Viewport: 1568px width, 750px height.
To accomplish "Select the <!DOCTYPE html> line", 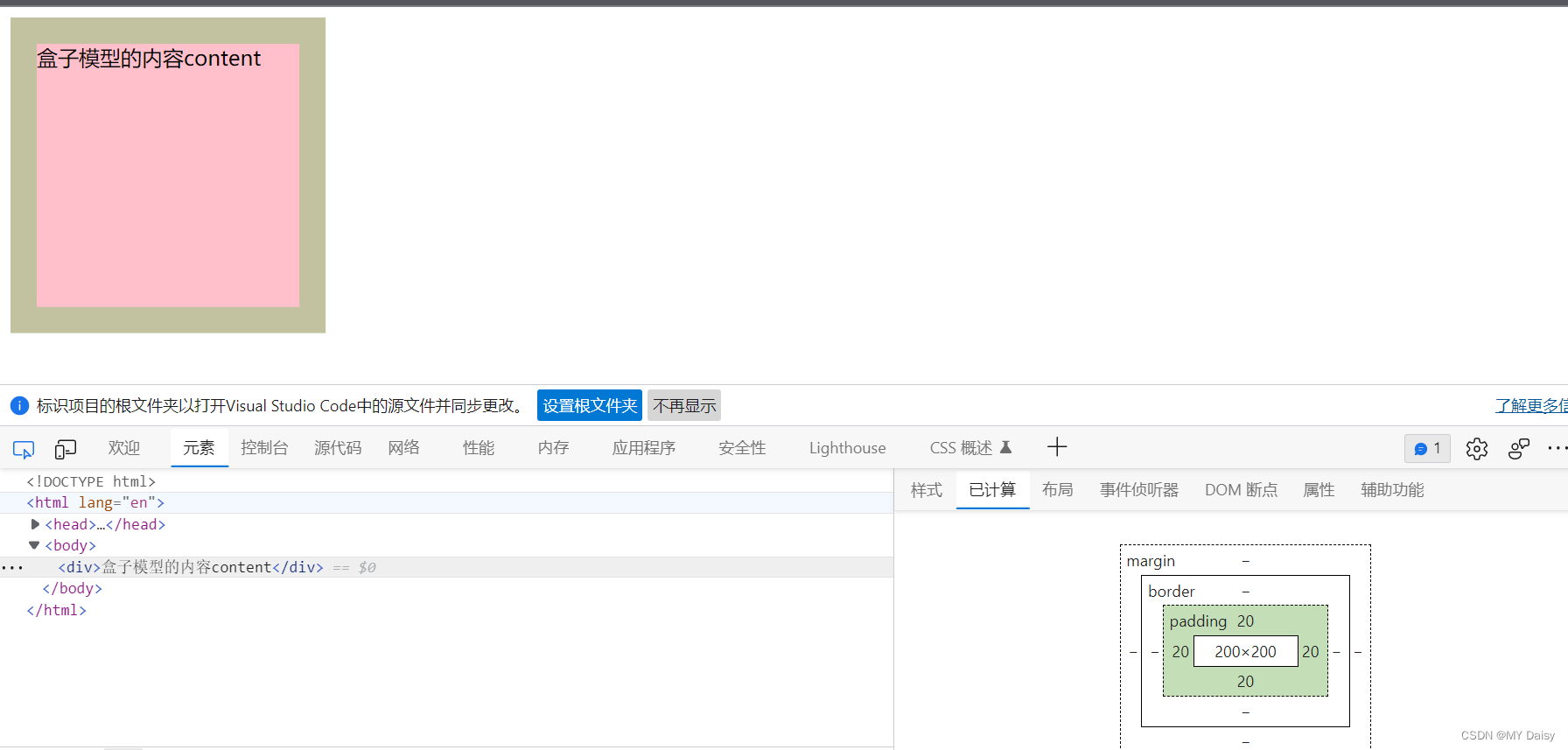I will 91,481.
